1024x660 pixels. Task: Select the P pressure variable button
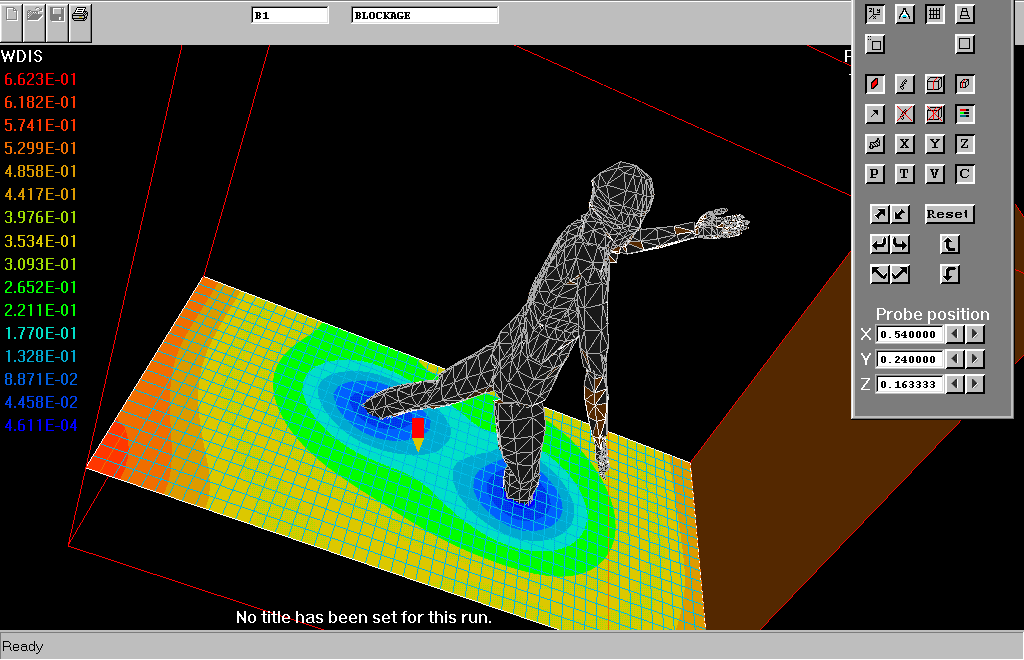874,174
